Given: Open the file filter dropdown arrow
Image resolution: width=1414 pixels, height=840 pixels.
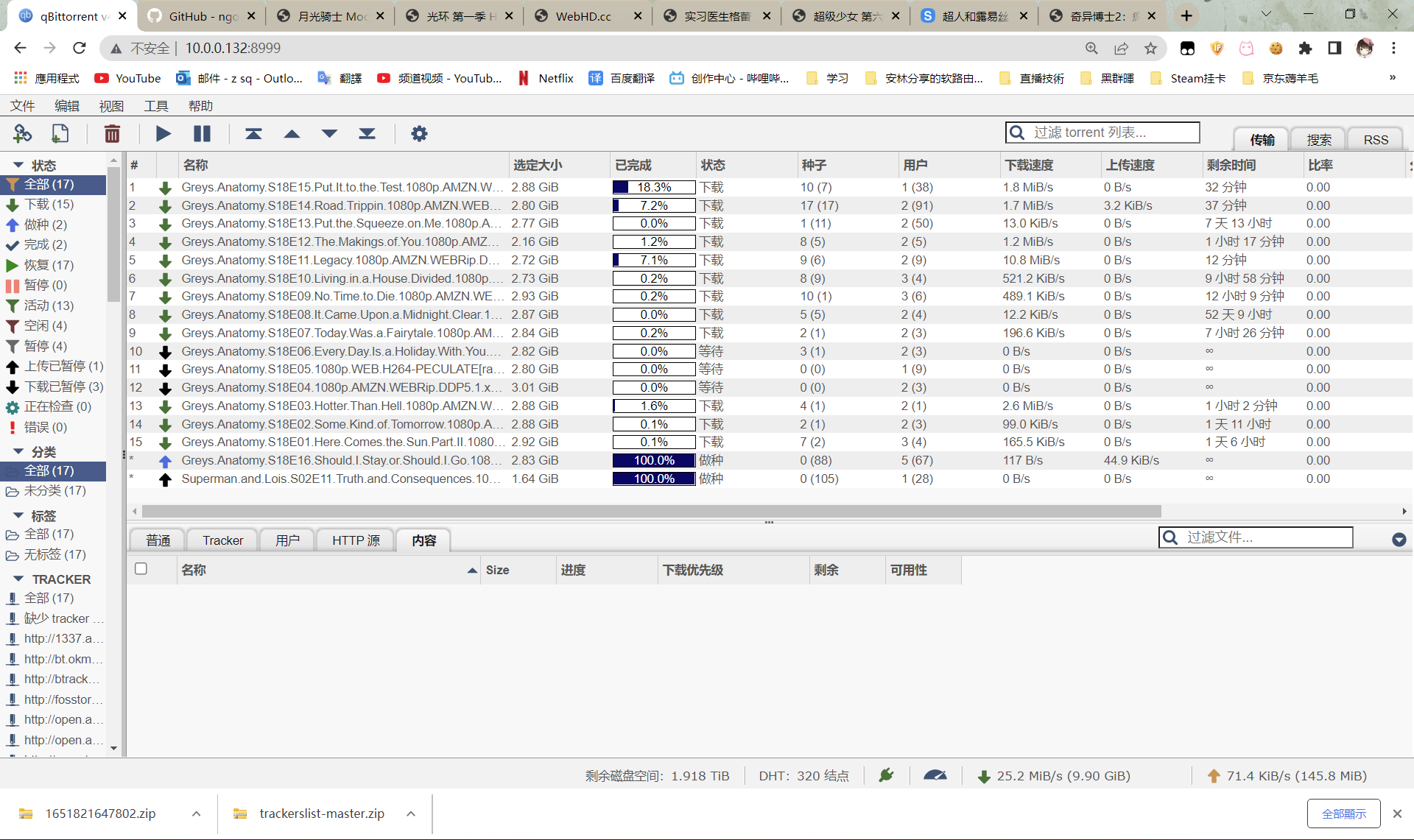Looking at the screenshot, I should click(1399, 540).
